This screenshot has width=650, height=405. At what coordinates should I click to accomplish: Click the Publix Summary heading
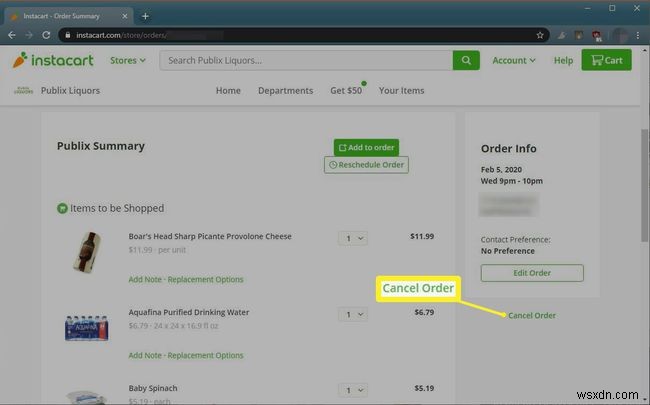101,146
